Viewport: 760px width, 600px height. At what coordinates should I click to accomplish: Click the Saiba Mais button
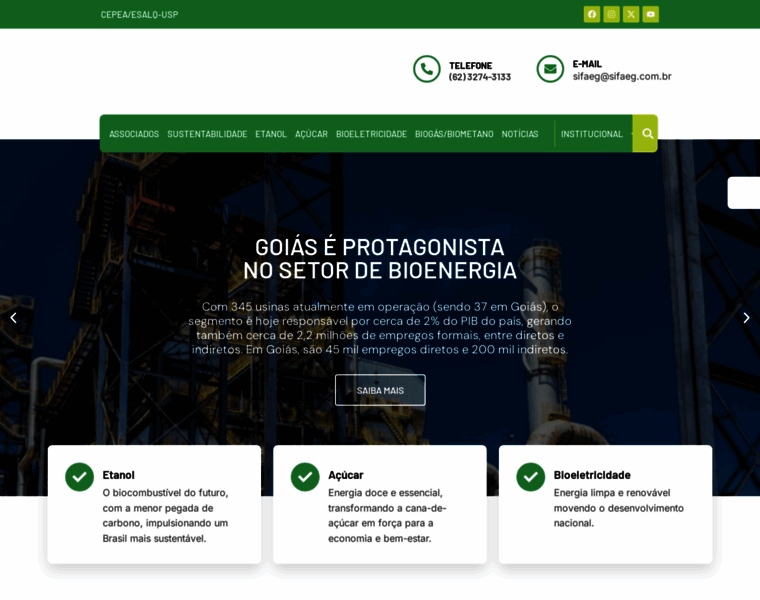point(380,390)
